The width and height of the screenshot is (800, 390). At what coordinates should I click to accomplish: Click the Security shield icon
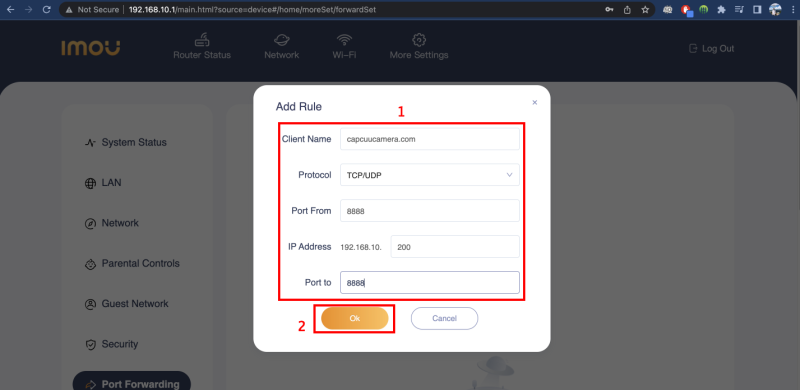[x=90, y=345]
